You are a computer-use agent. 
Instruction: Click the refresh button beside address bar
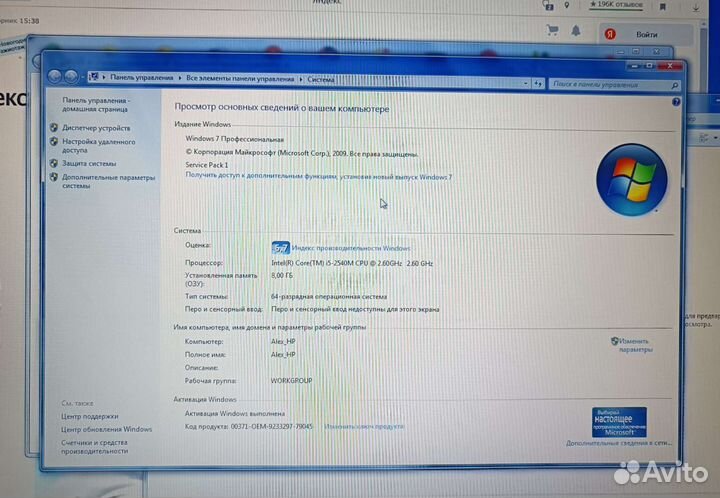pyautogui.click(x=538, y=84)
